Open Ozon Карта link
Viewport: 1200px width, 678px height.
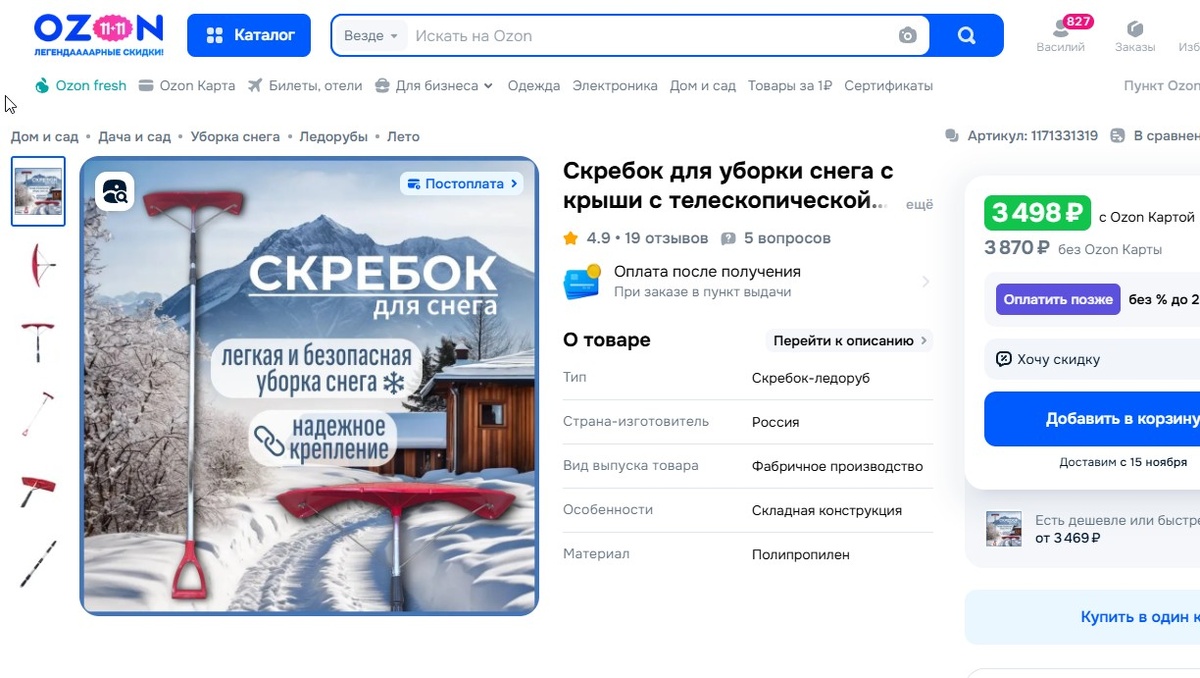click(187, 86)
